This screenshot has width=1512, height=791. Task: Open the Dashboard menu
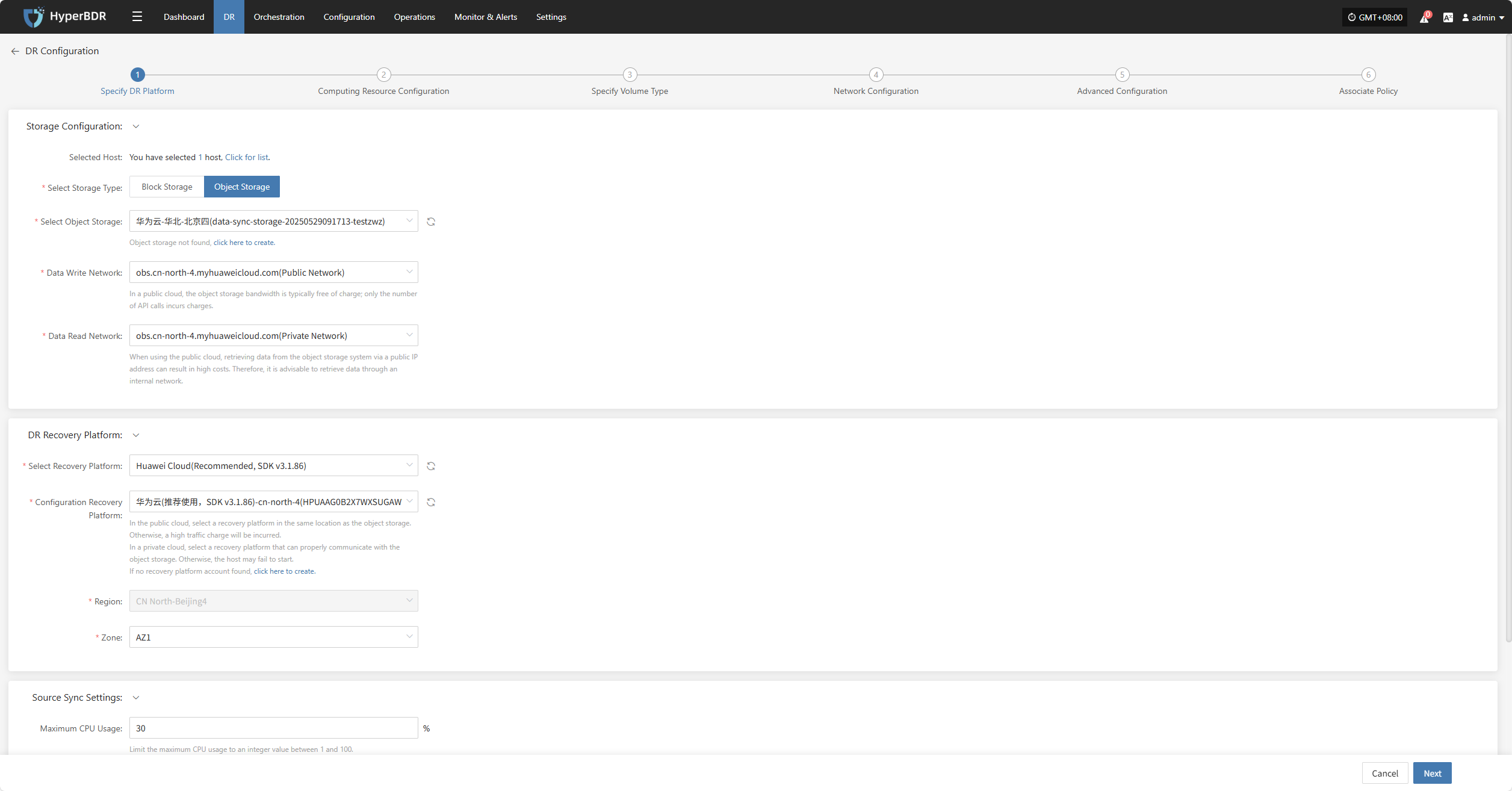pos(184,17)
